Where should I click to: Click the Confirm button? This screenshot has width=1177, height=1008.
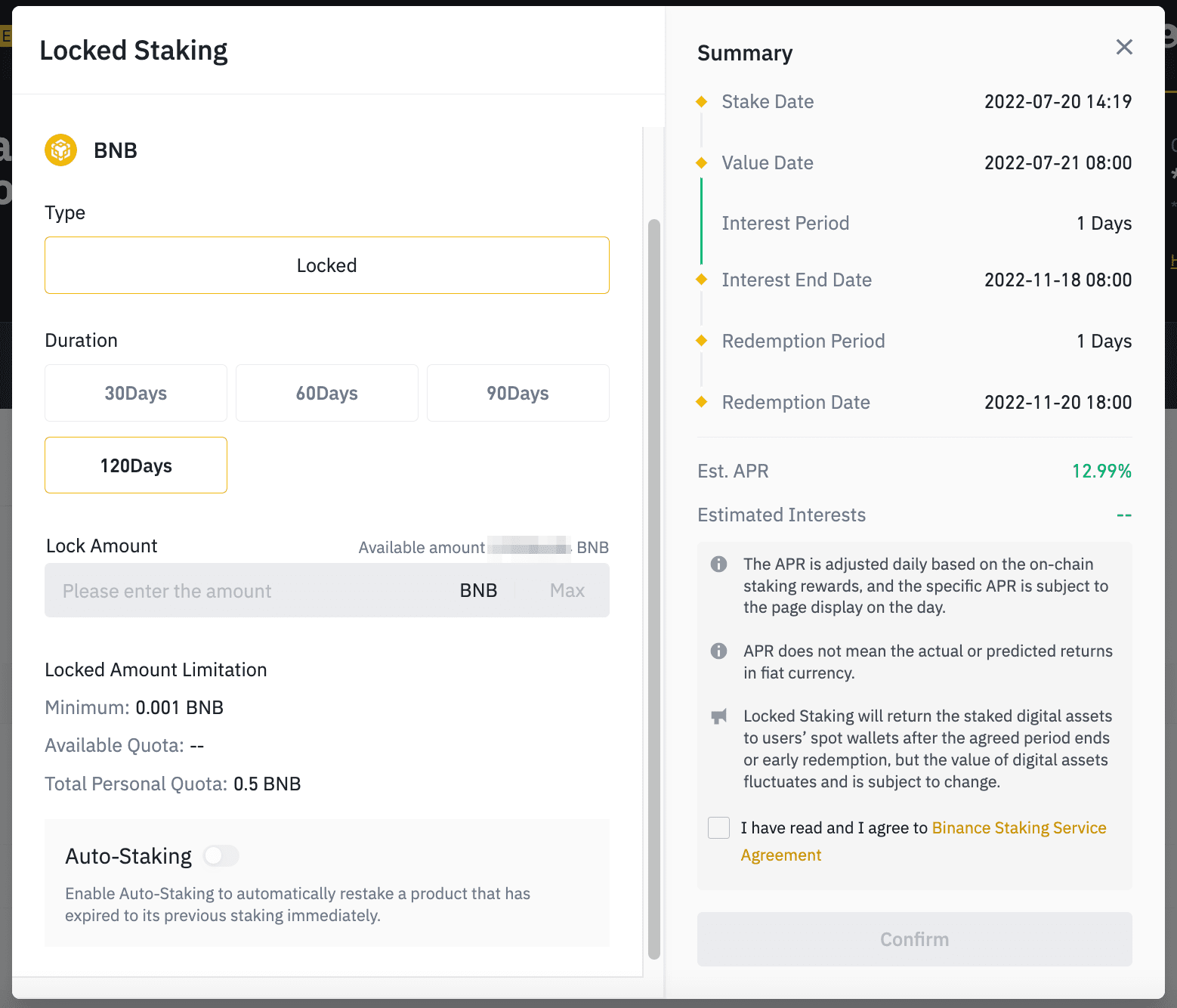915,939
